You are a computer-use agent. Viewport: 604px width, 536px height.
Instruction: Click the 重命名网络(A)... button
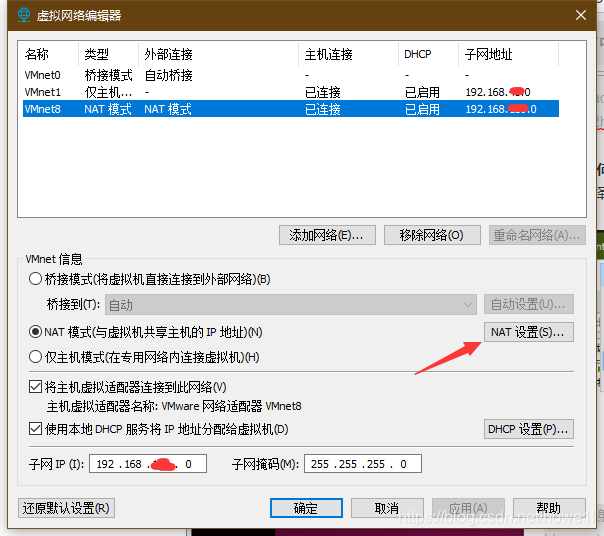(x=537, y=235)
